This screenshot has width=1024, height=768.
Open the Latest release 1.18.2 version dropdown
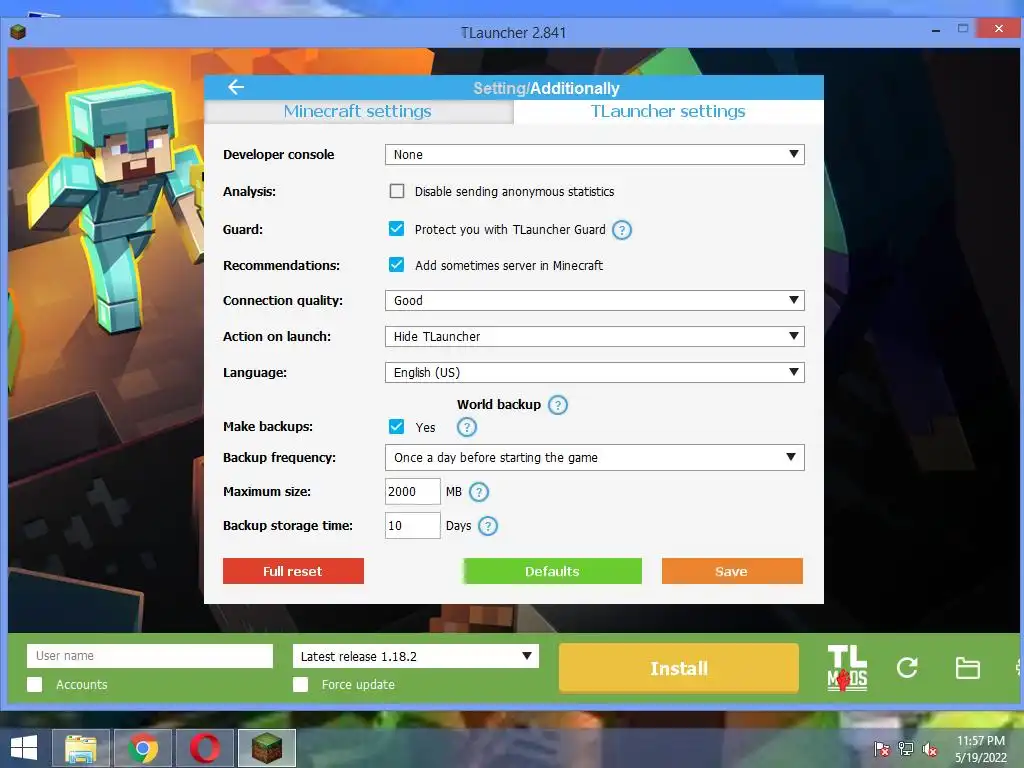(416, 656)
